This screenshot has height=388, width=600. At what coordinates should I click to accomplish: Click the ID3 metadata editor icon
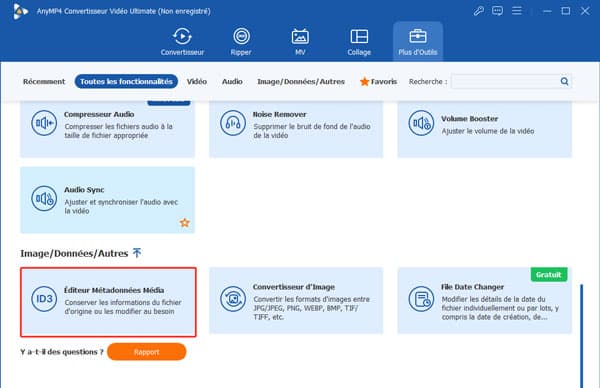pos(44,299)
